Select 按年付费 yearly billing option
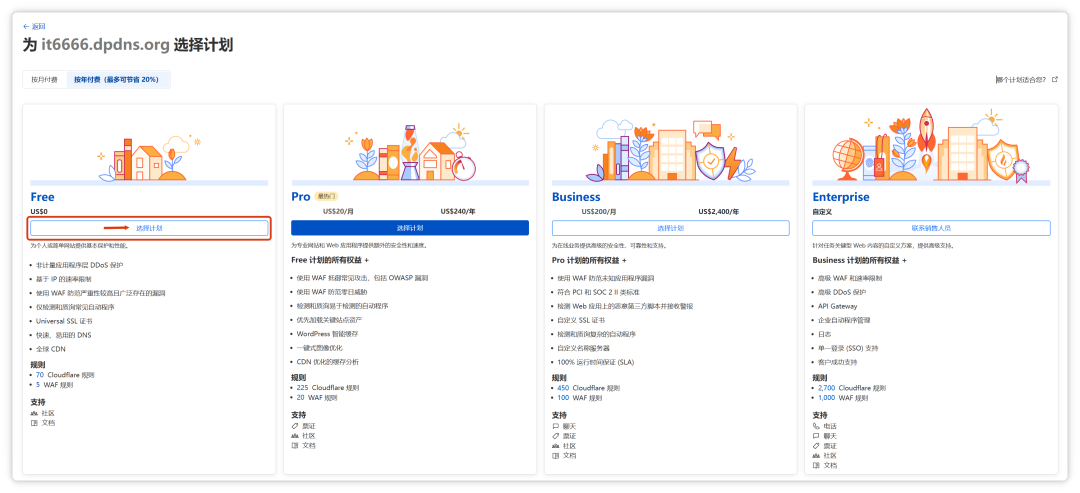 pos(116,79)
